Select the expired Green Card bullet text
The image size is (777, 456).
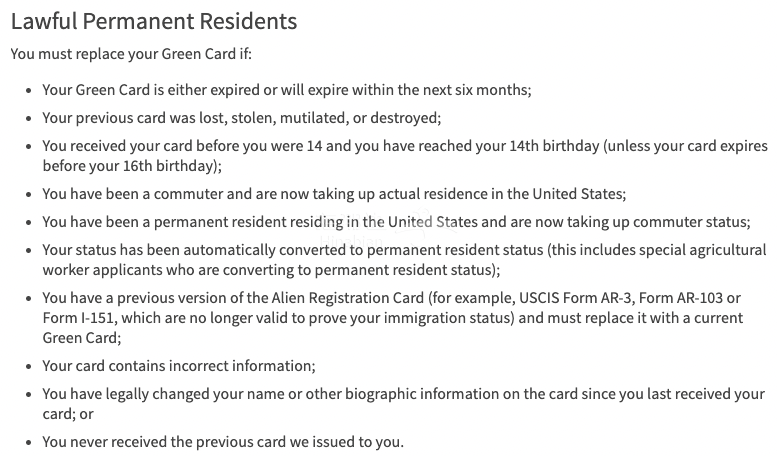click(x=286, y=89)
